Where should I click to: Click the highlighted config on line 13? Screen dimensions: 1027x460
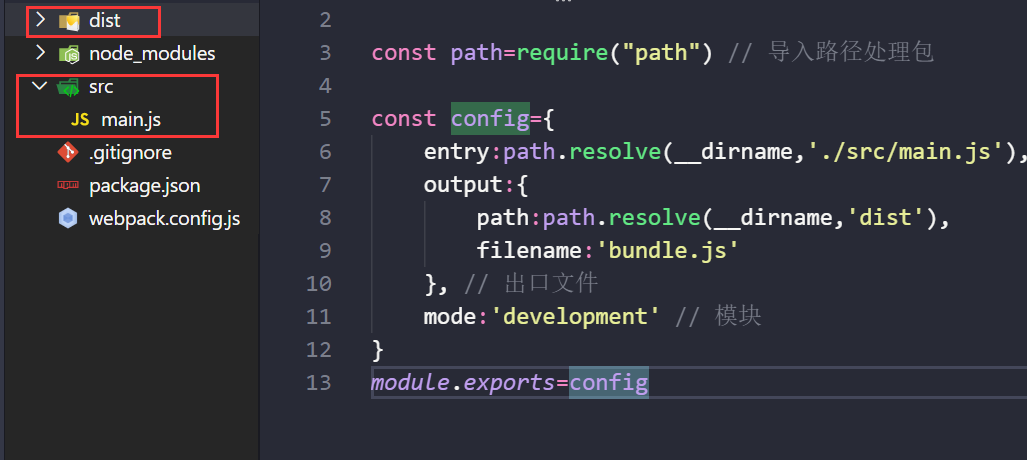click(608, 382)
